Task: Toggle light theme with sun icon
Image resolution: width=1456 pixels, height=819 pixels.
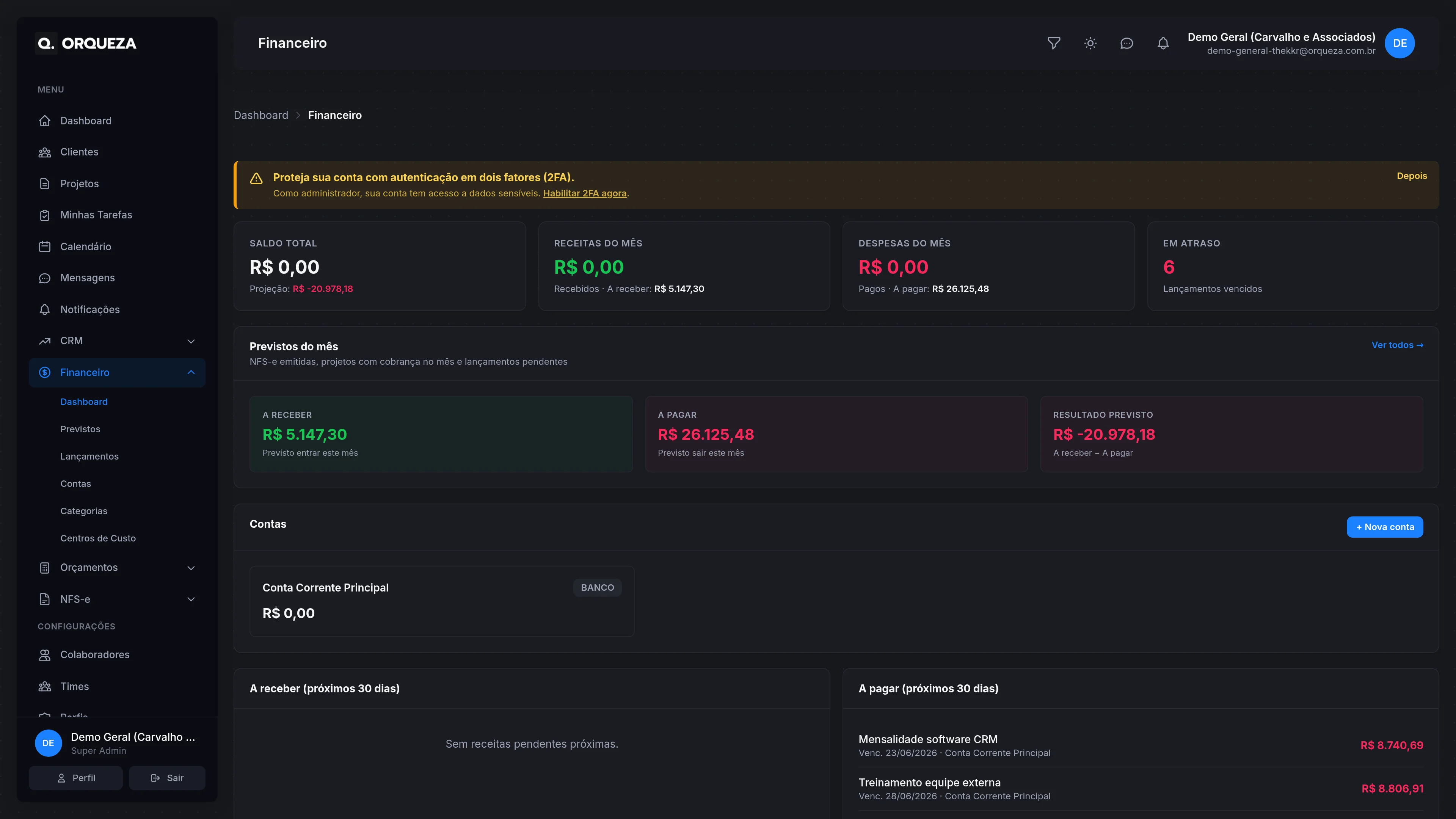Action: coord(1090,44)
